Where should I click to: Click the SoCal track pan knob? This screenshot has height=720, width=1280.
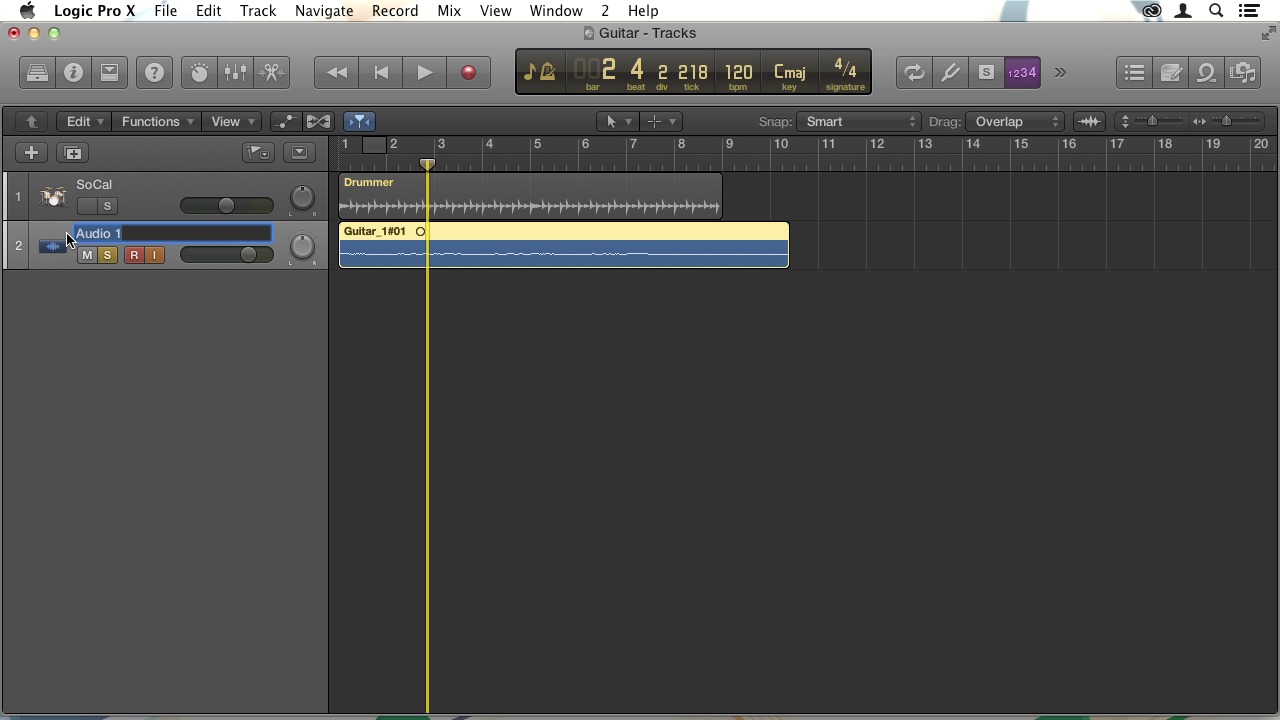click(302, 198)
